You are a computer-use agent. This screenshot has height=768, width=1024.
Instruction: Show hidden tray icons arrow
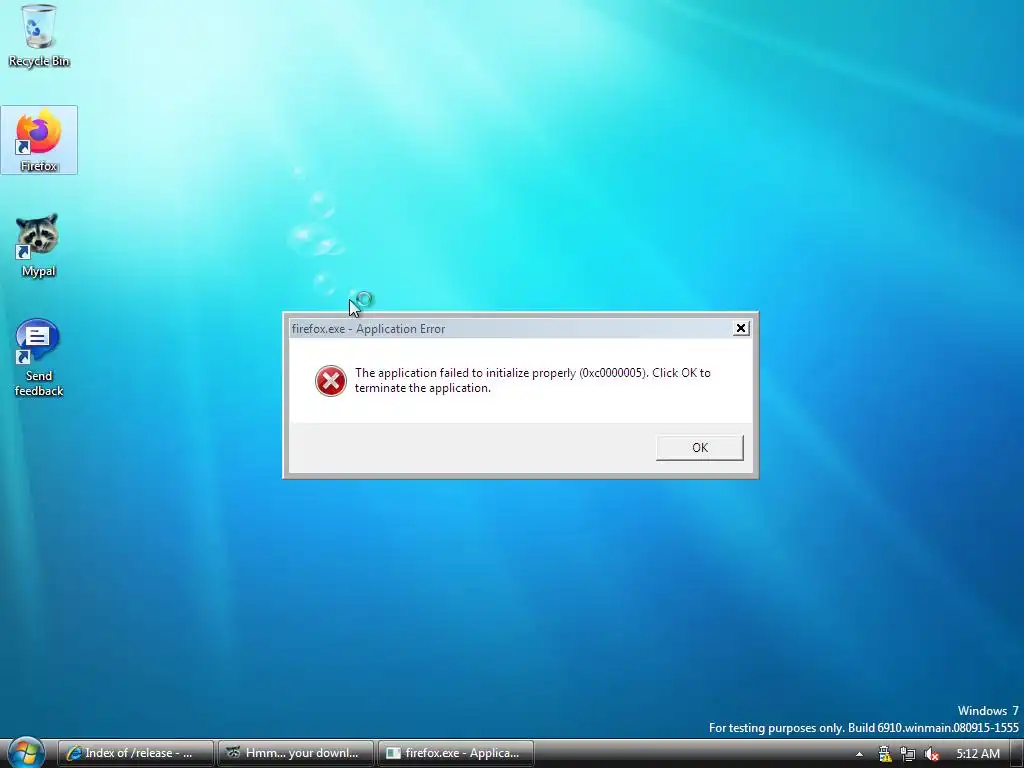tap(859, 754)
